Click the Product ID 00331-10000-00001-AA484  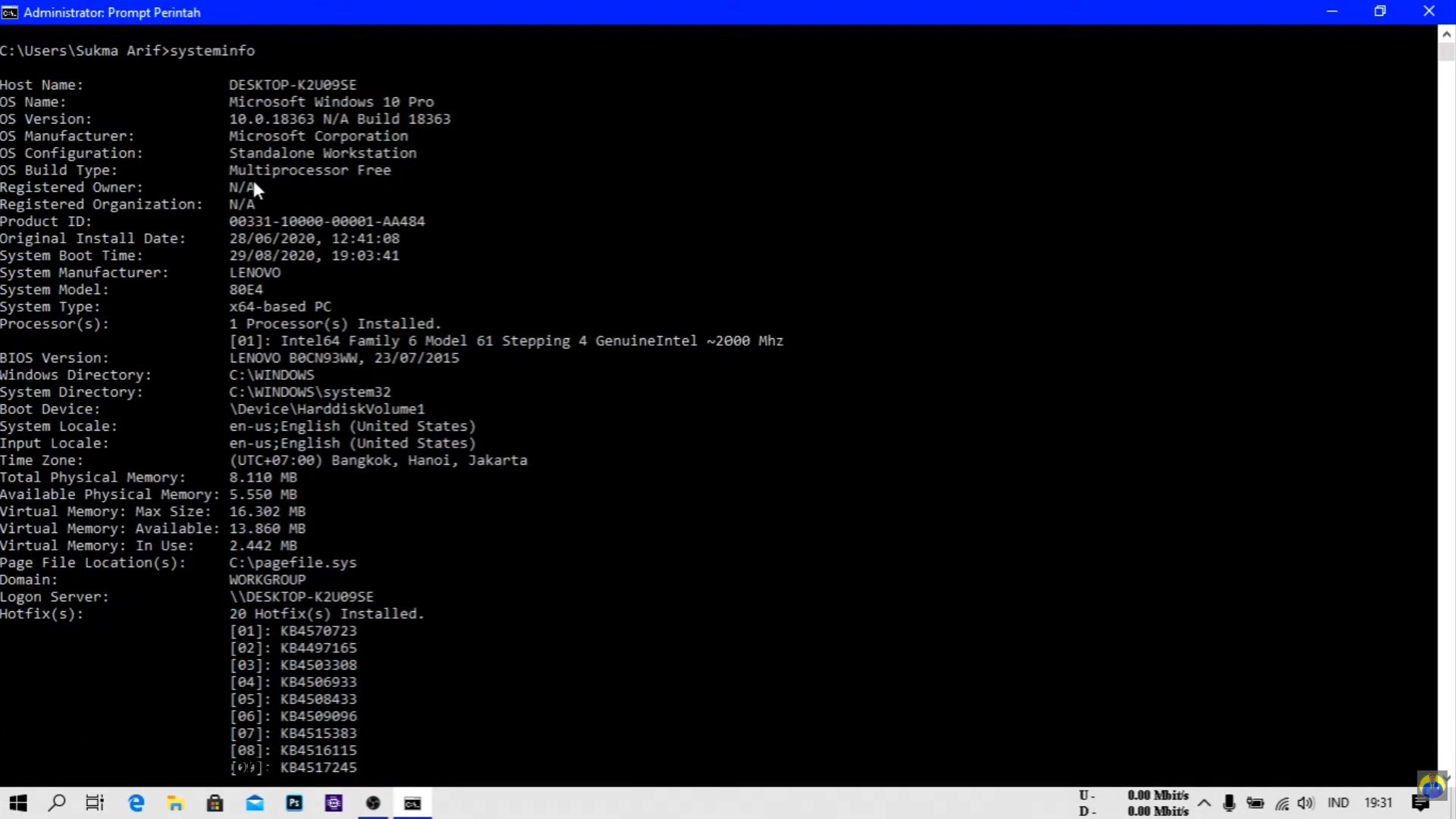327,221
